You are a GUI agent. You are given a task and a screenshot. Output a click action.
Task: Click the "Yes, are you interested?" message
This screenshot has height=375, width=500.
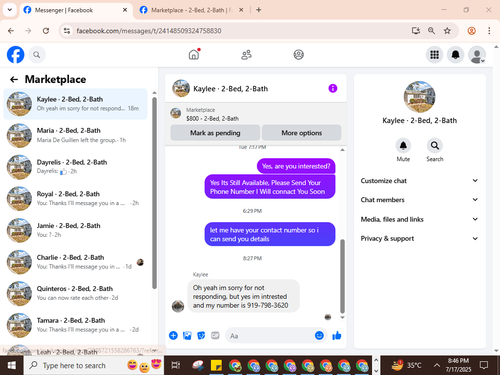point(296,166)
